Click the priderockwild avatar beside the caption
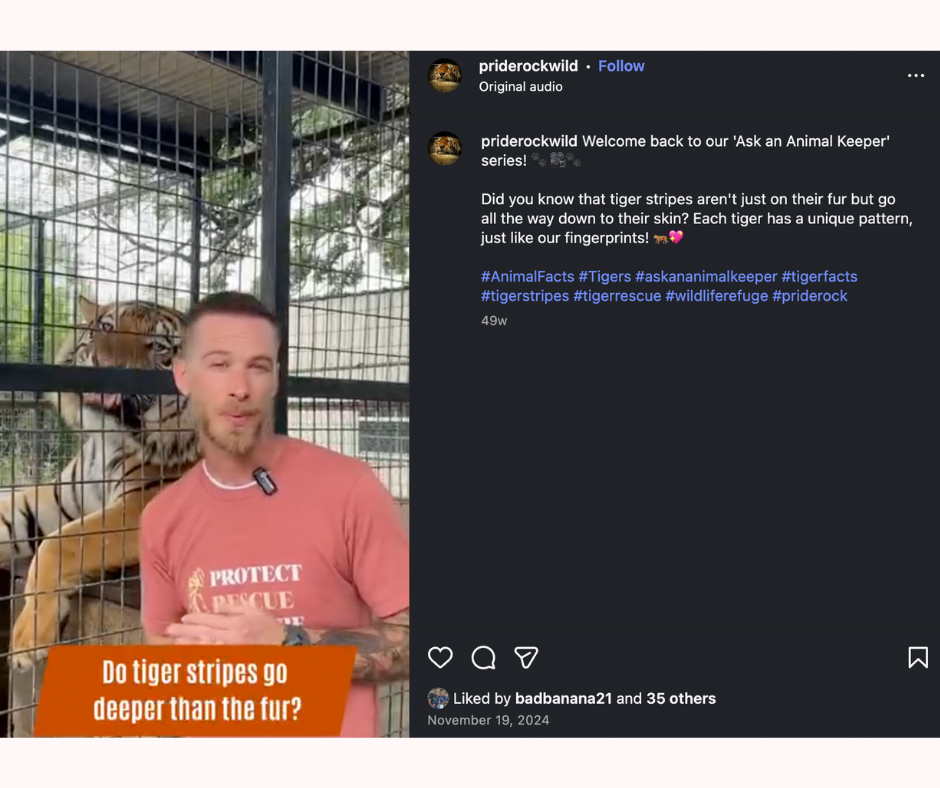The width and height of the screenshot is (940, 788). (444, 148)
